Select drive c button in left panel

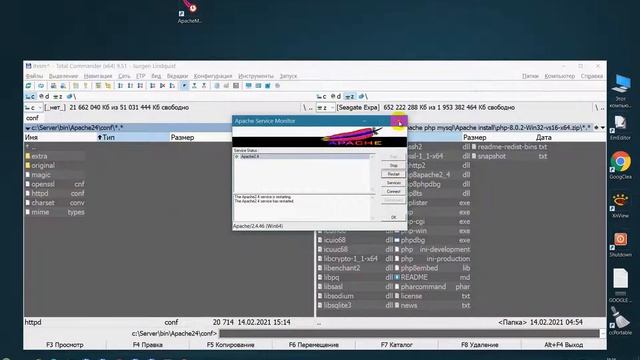pyautogui.click(x=30, y=97)
